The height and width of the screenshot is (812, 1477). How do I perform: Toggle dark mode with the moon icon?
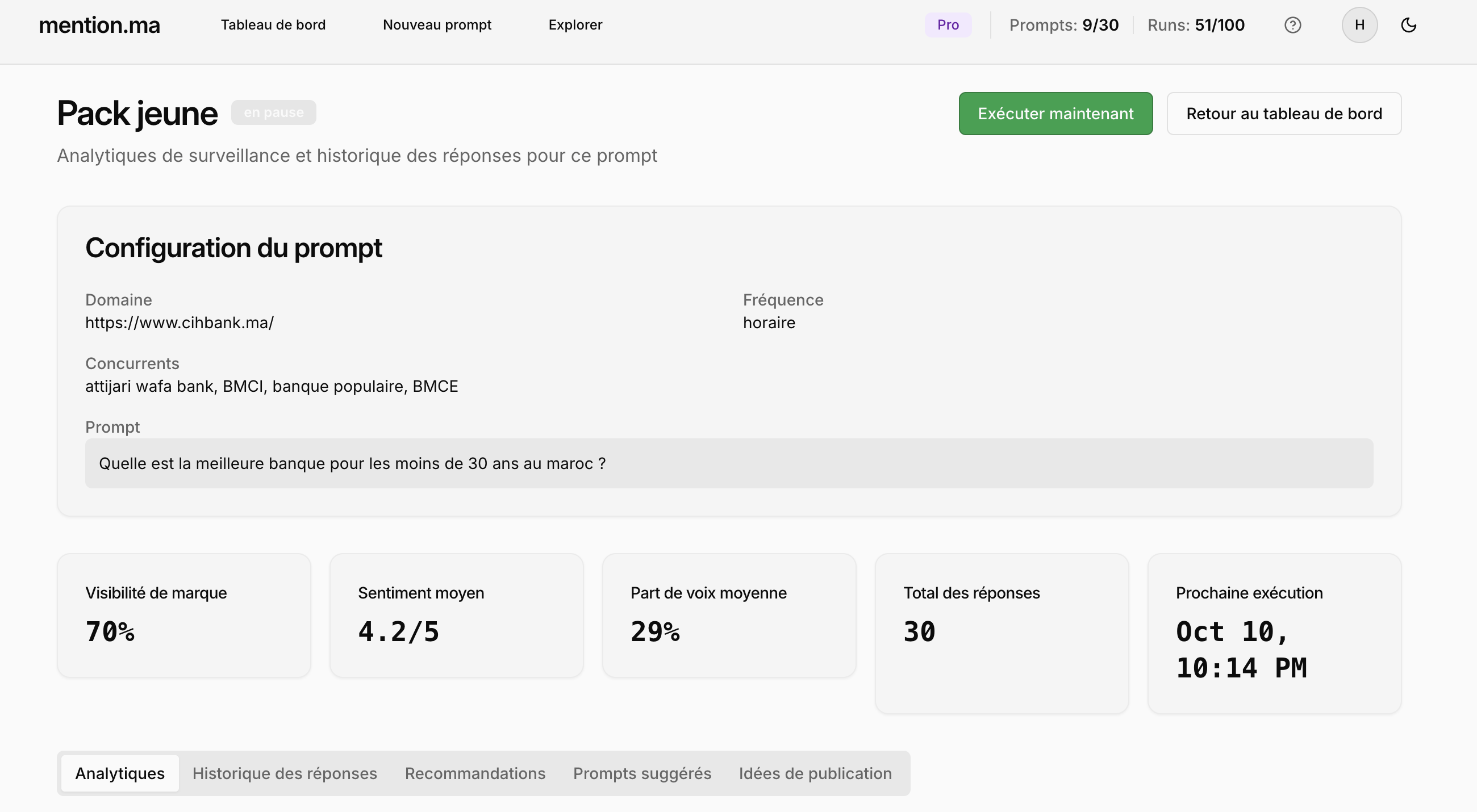1408,25
